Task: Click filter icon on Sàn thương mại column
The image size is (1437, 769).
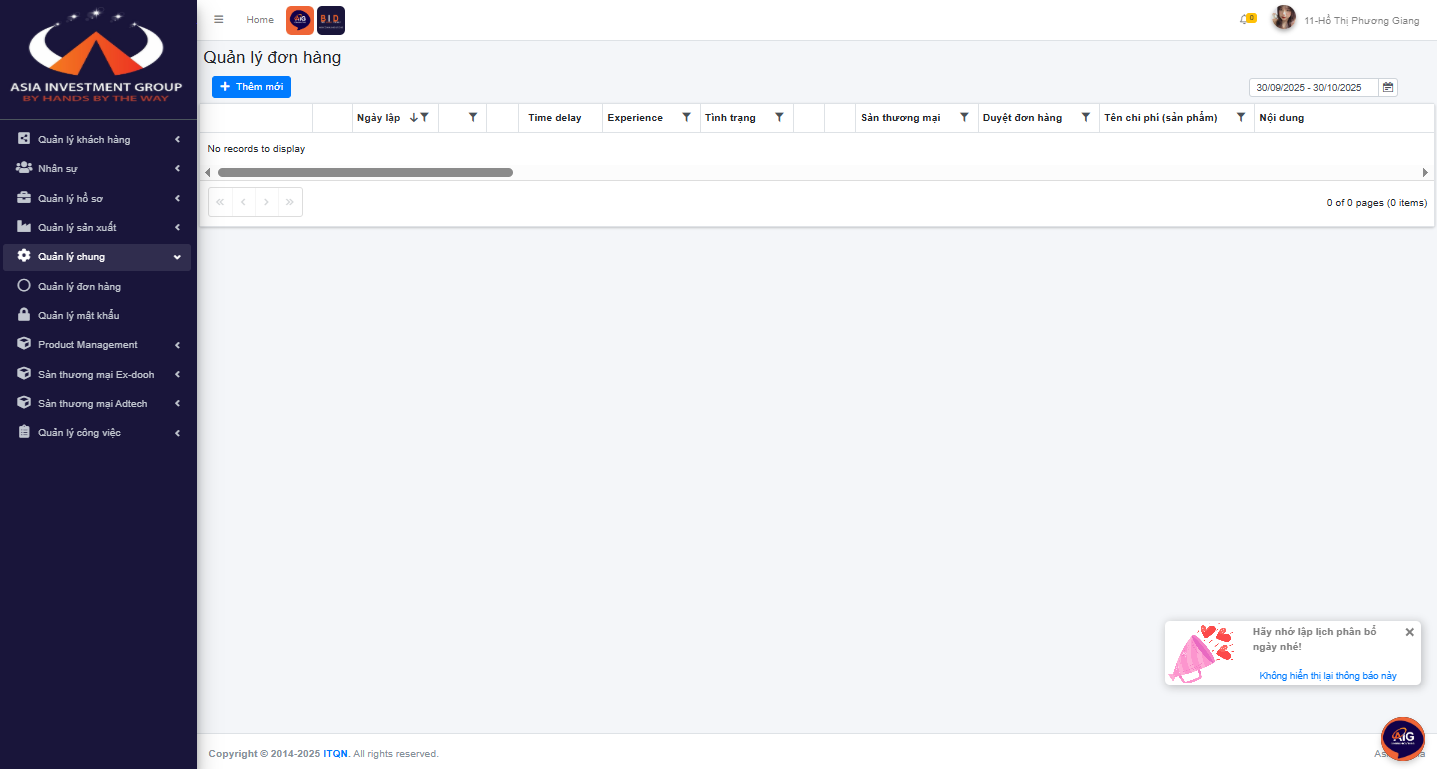Action: [964, 118]
